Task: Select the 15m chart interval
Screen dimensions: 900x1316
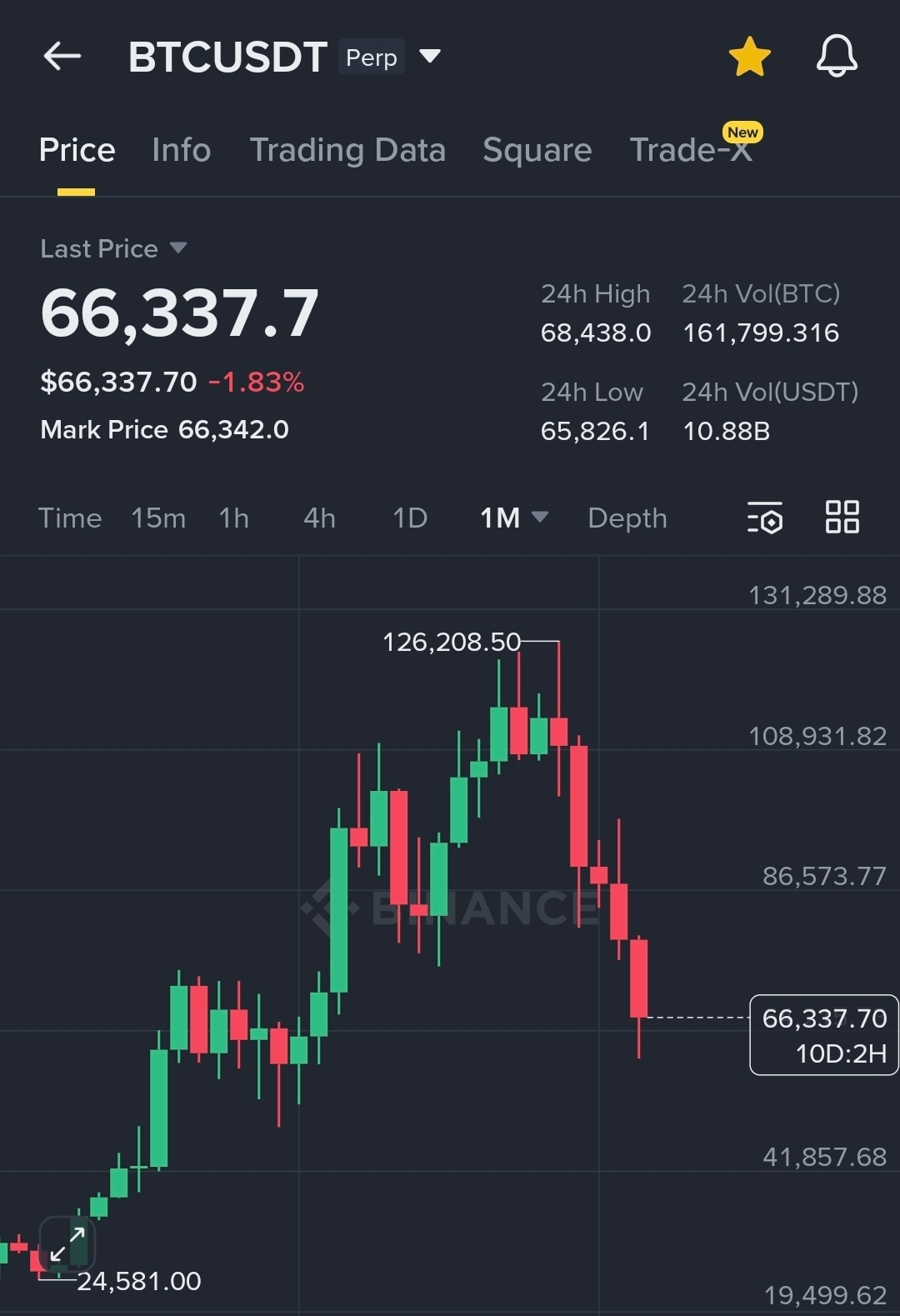Action: tap(158, 518)
